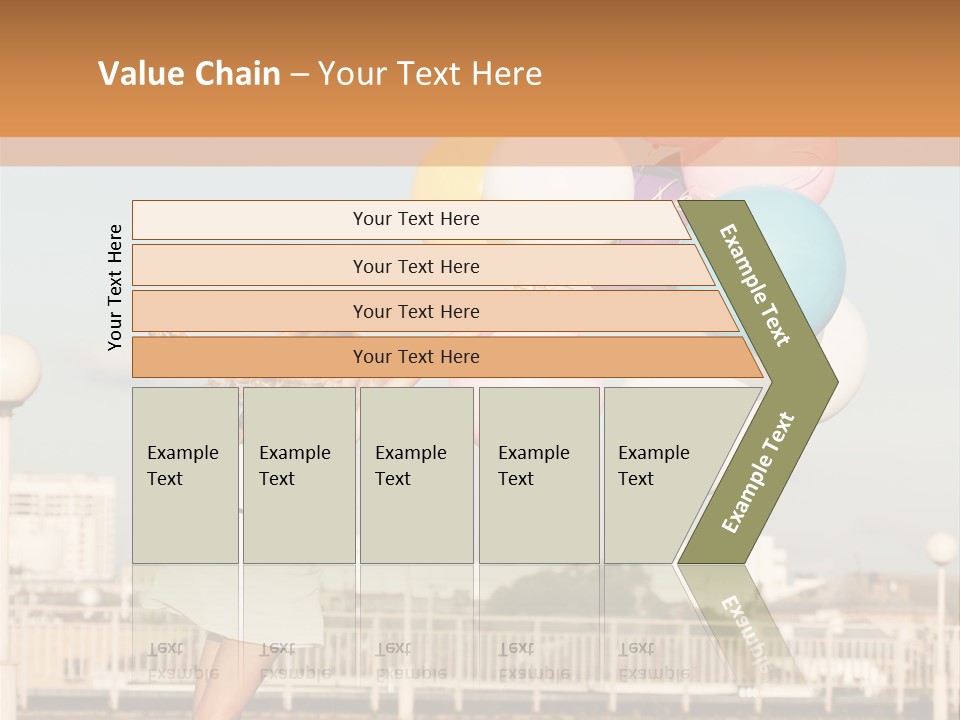Select the third horizontal "Your Text Here" bar

click(415, 311)
